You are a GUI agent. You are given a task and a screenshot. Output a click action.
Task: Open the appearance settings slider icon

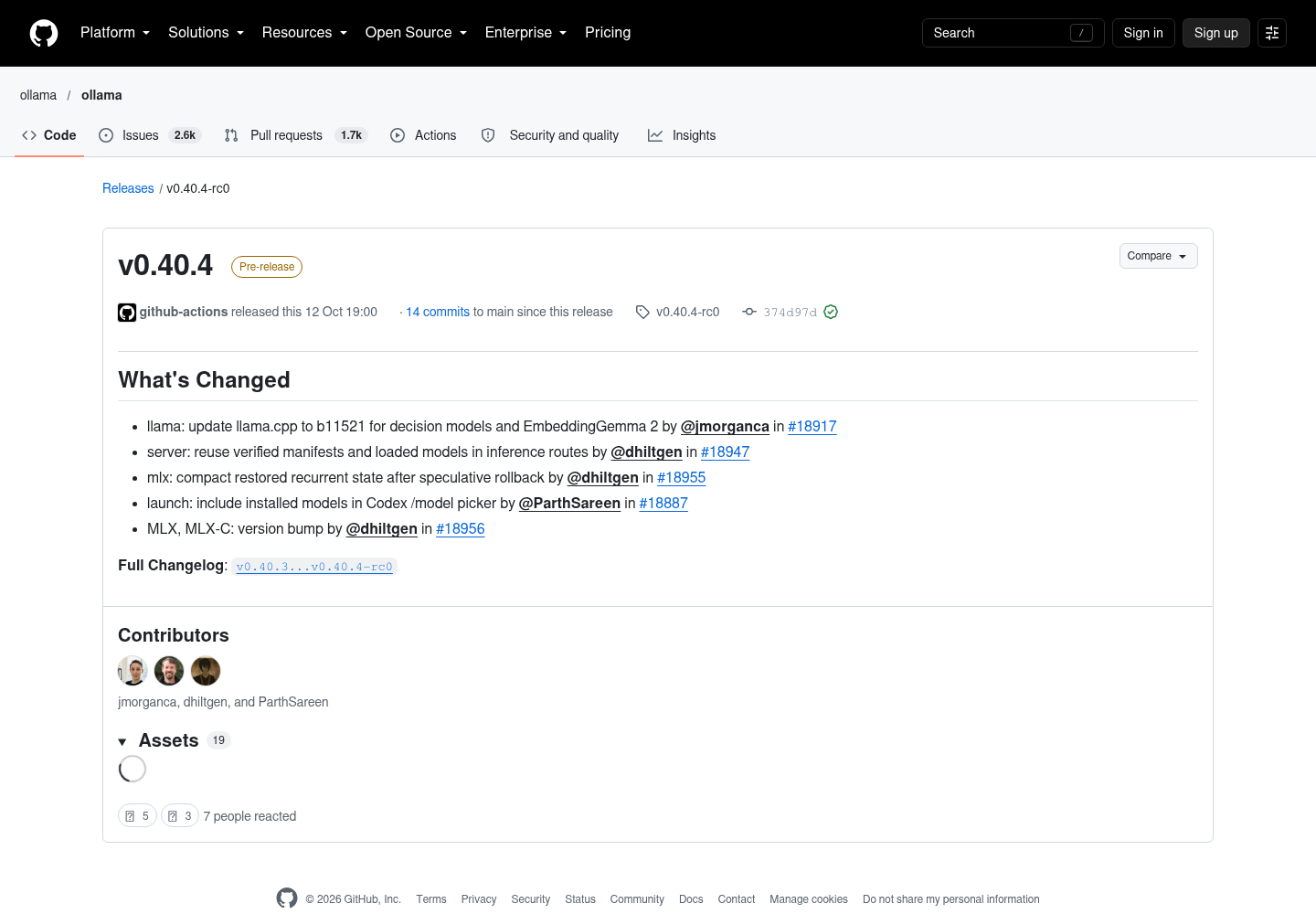pos(1272,33)
